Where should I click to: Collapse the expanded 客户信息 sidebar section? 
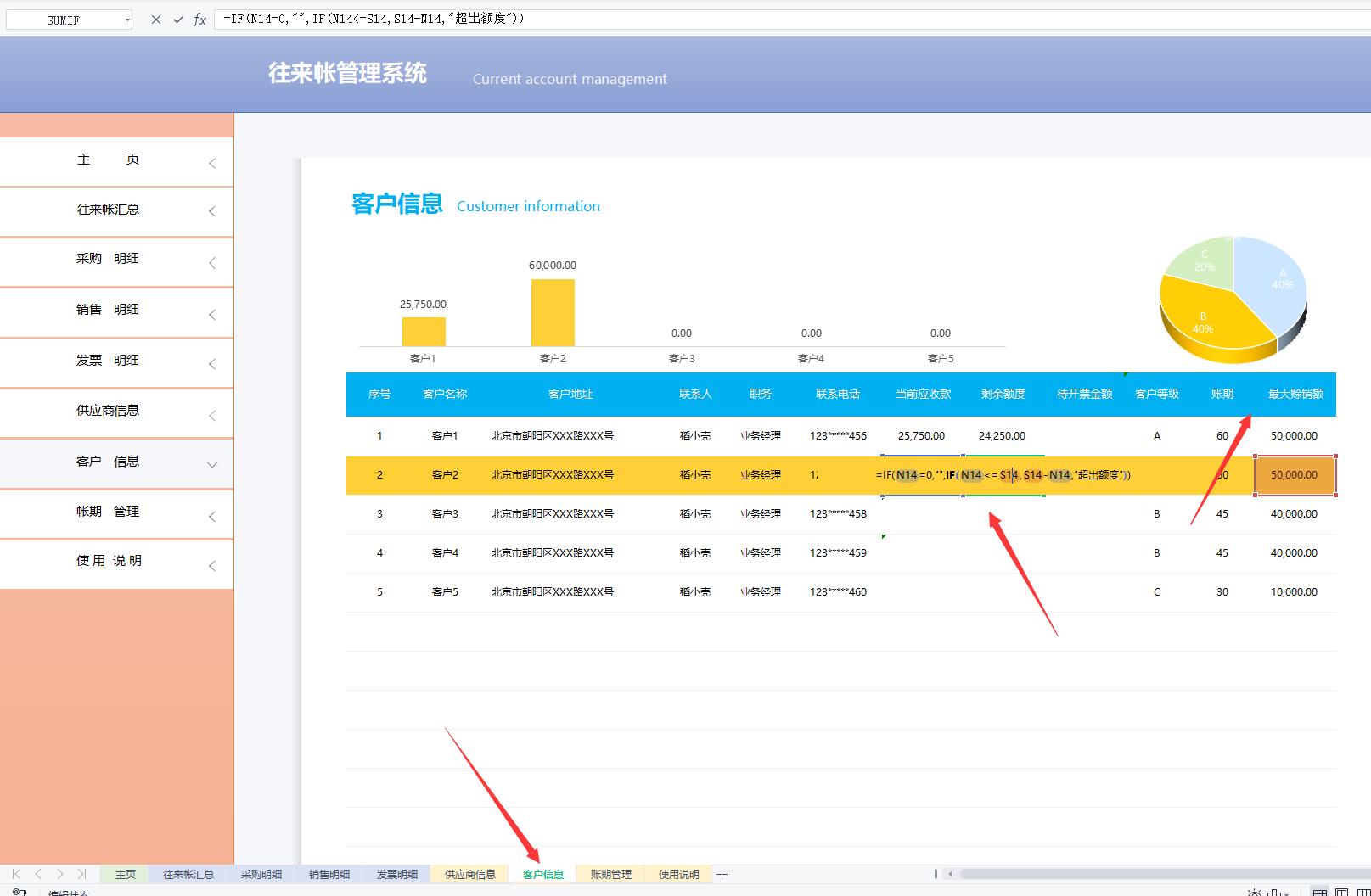coord(211,464)
